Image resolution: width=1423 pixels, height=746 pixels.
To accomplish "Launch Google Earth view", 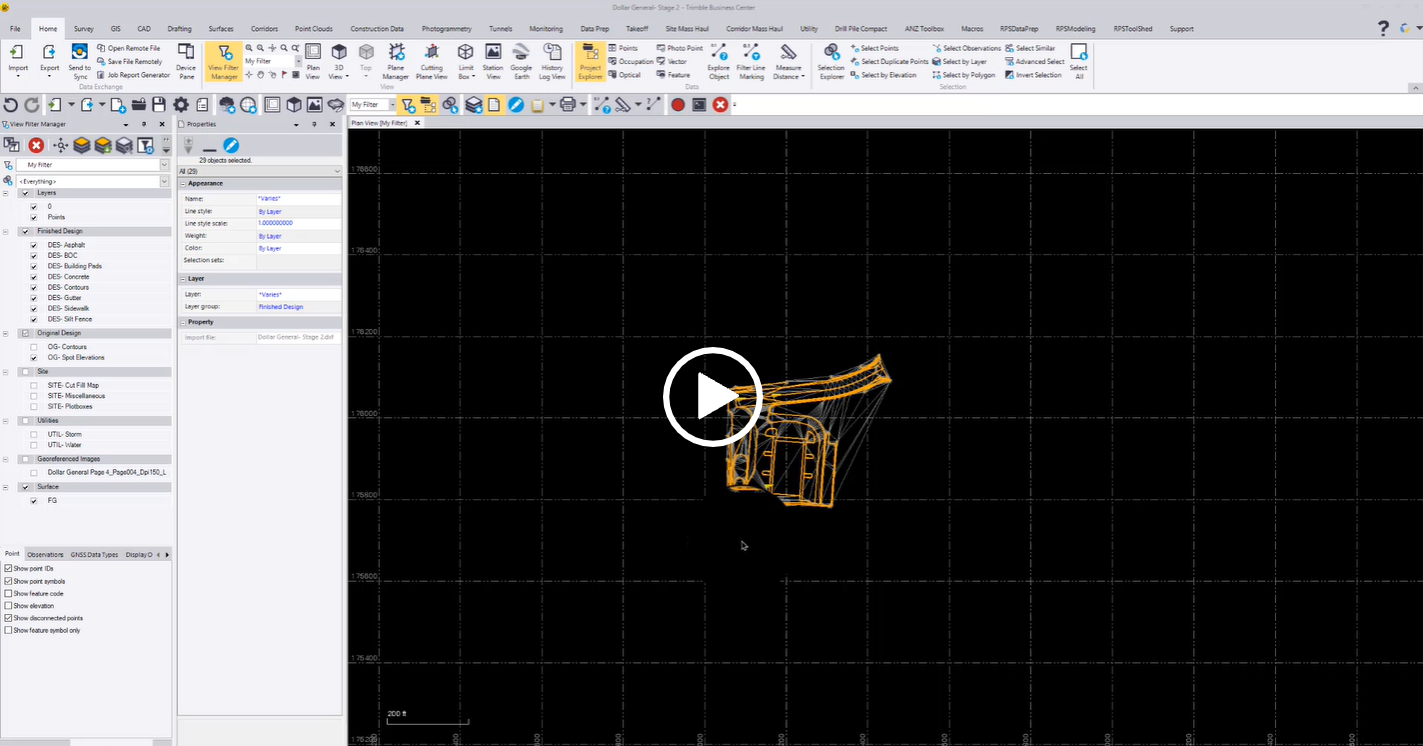I will coord(521,61).
